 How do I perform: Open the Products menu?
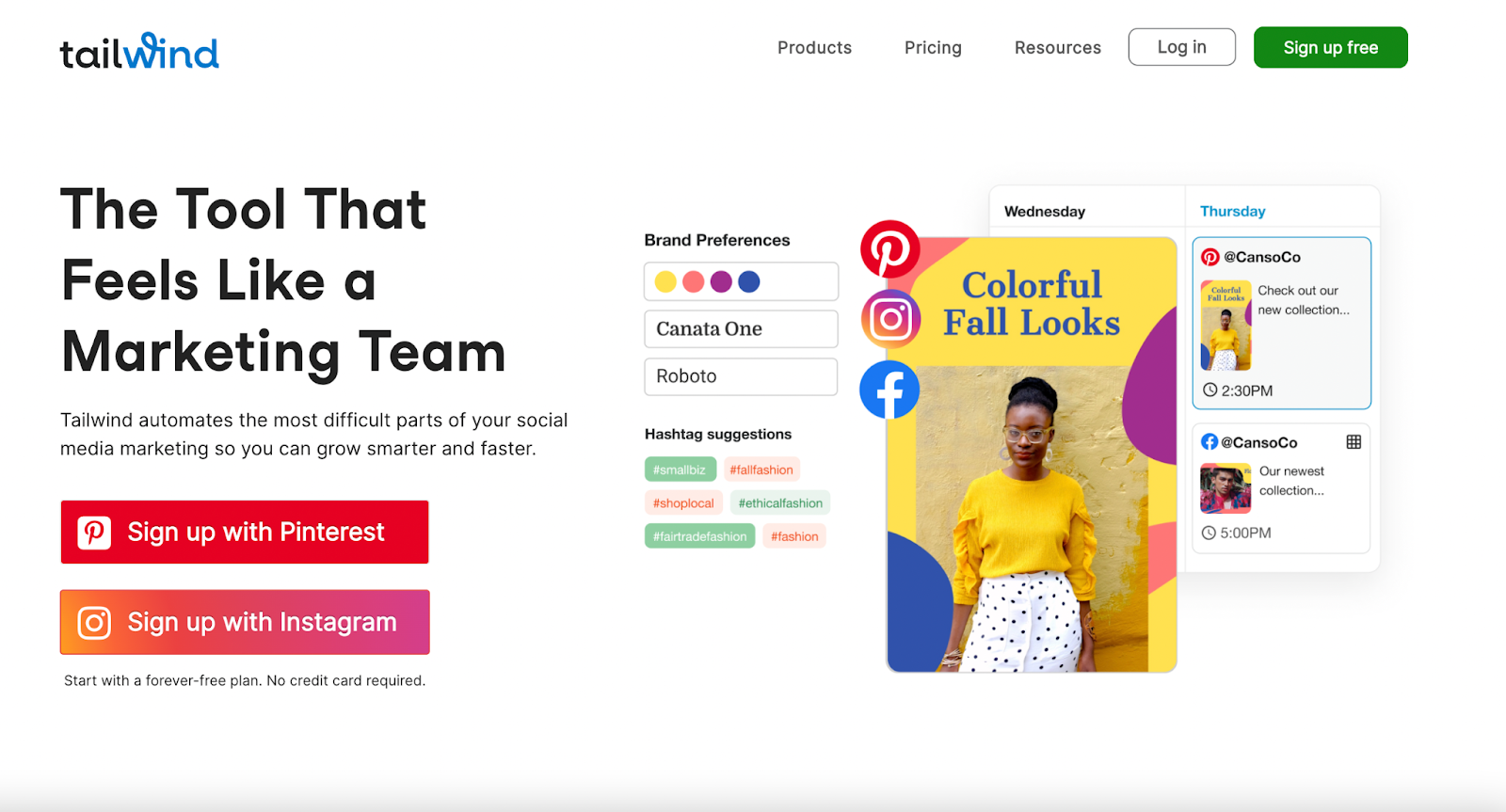click(814, 48)
